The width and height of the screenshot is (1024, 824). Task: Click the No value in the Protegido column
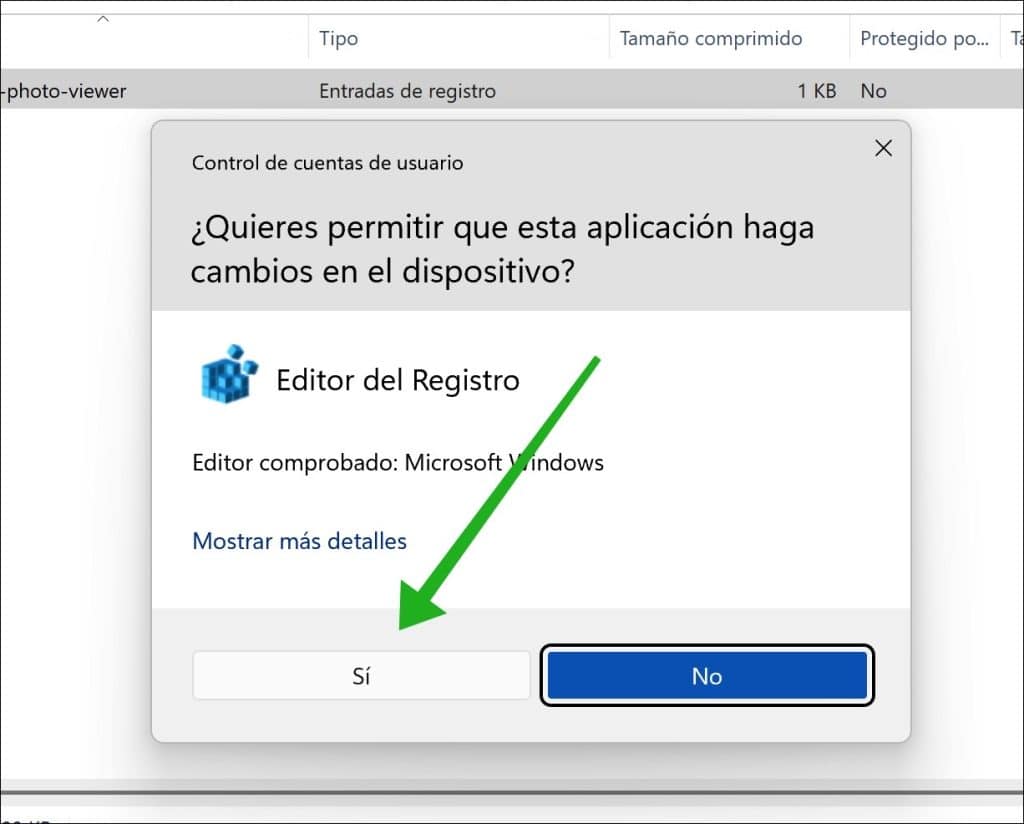coord(873,91)
